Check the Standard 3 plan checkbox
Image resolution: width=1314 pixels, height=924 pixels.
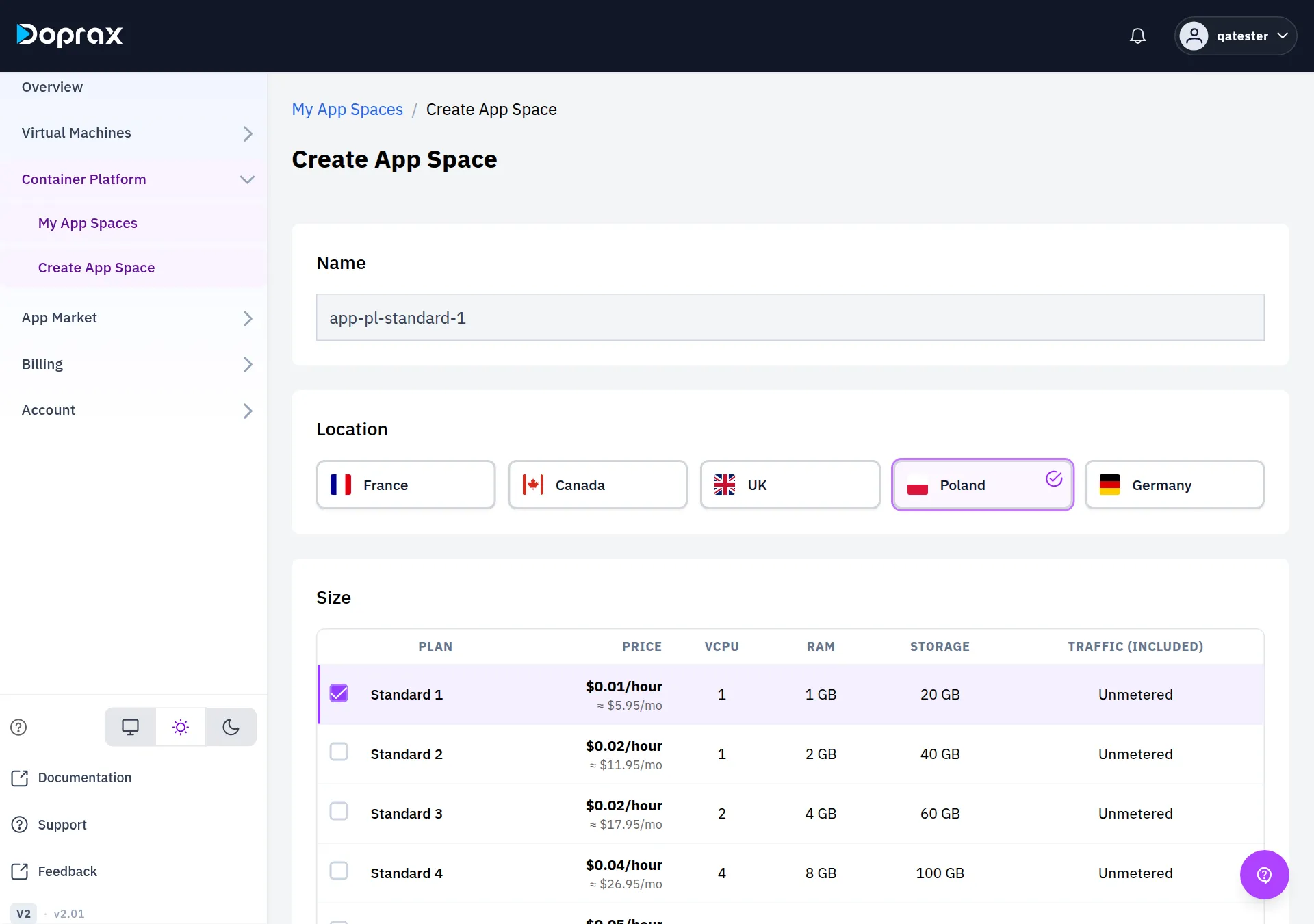[339, 811]
